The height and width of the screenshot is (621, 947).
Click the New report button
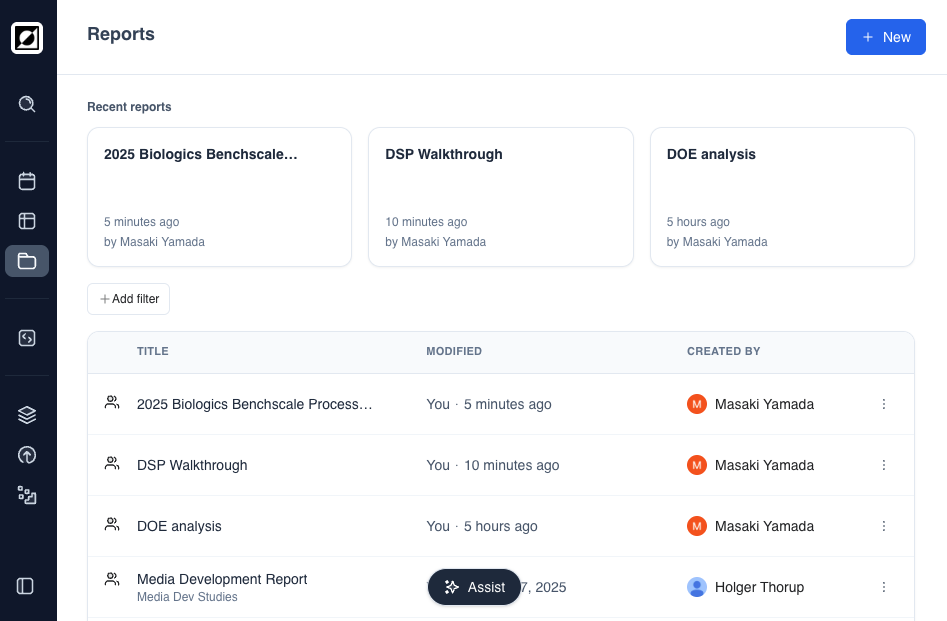pyautogui.click(x=885, y=37)
